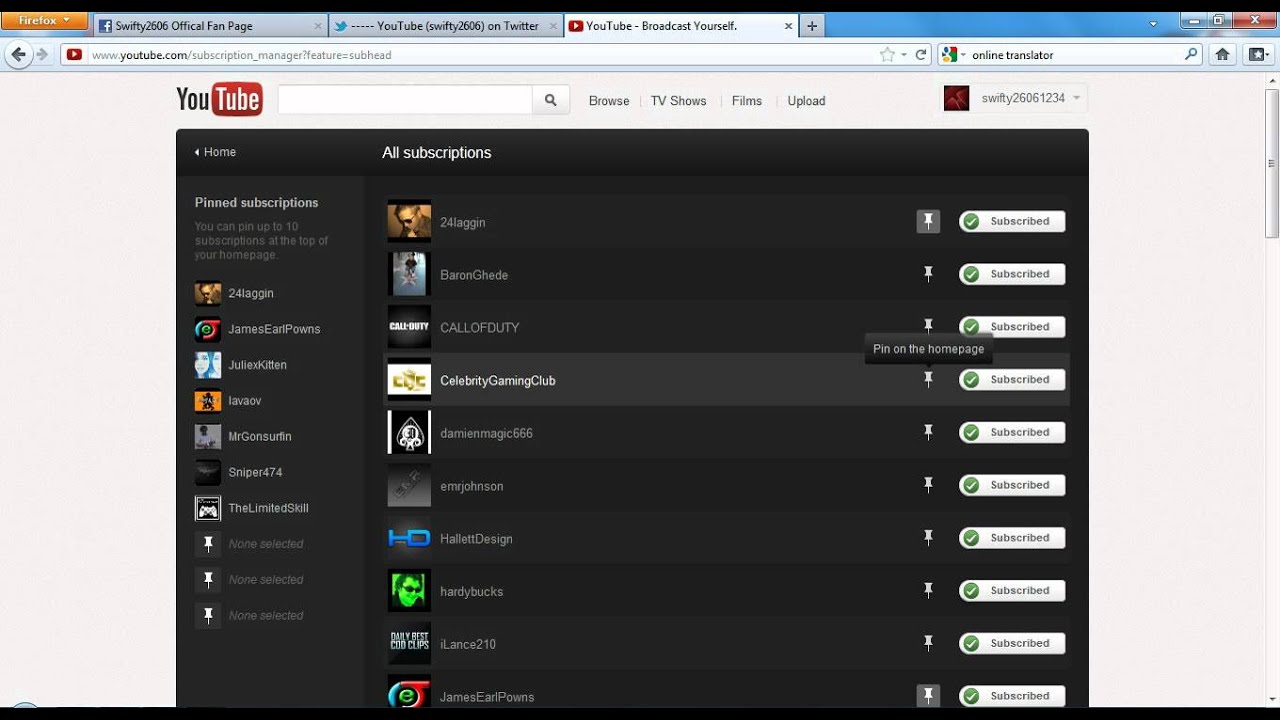
Task: Pin HallettDesign on the homepage
Action: 928,538
